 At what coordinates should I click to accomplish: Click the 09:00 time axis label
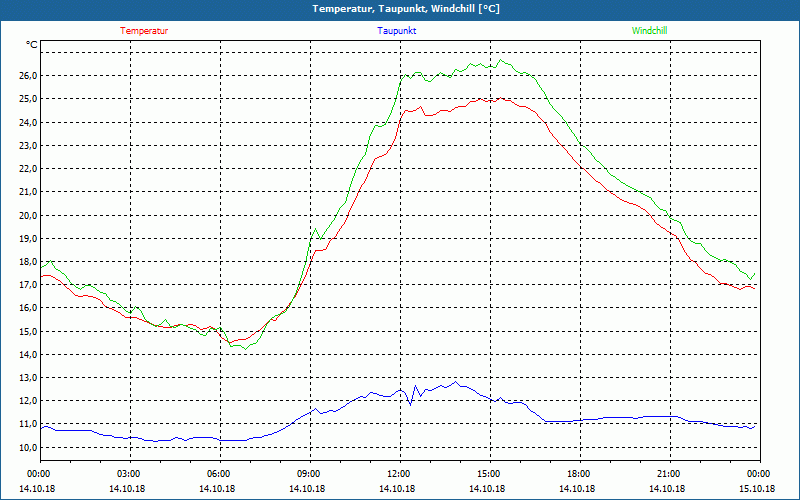coord(308,474)
